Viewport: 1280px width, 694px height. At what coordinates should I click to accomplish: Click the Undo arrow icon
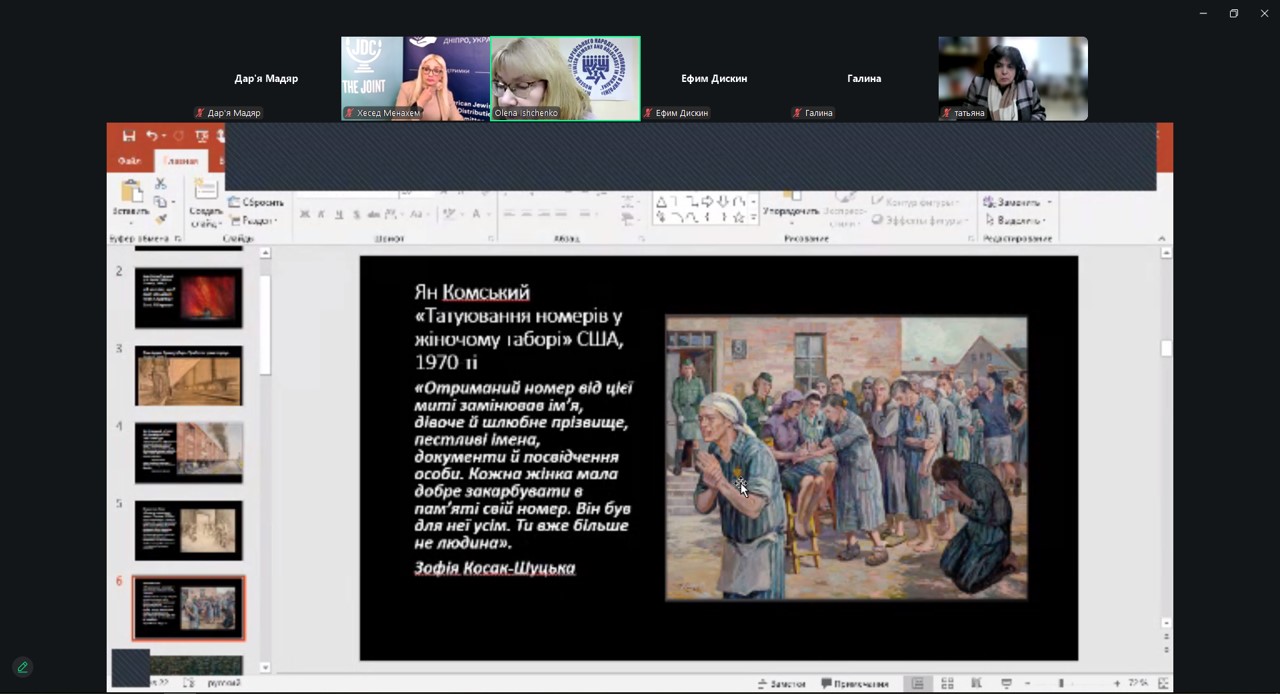(x=151, y=136)
